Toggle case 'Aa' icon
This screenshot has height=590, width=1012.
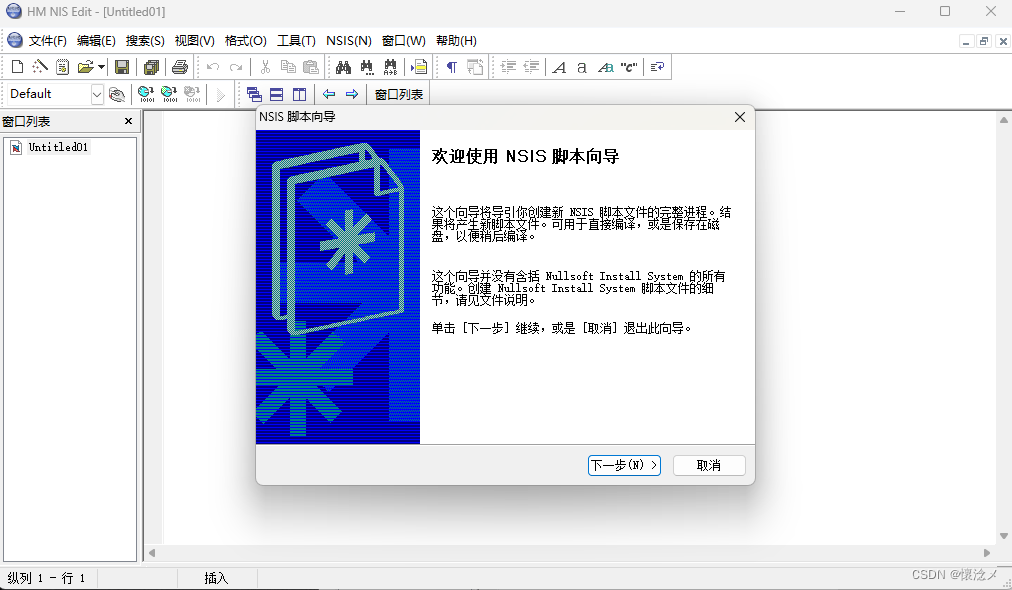pyautogui.click(x=605, y=66)
